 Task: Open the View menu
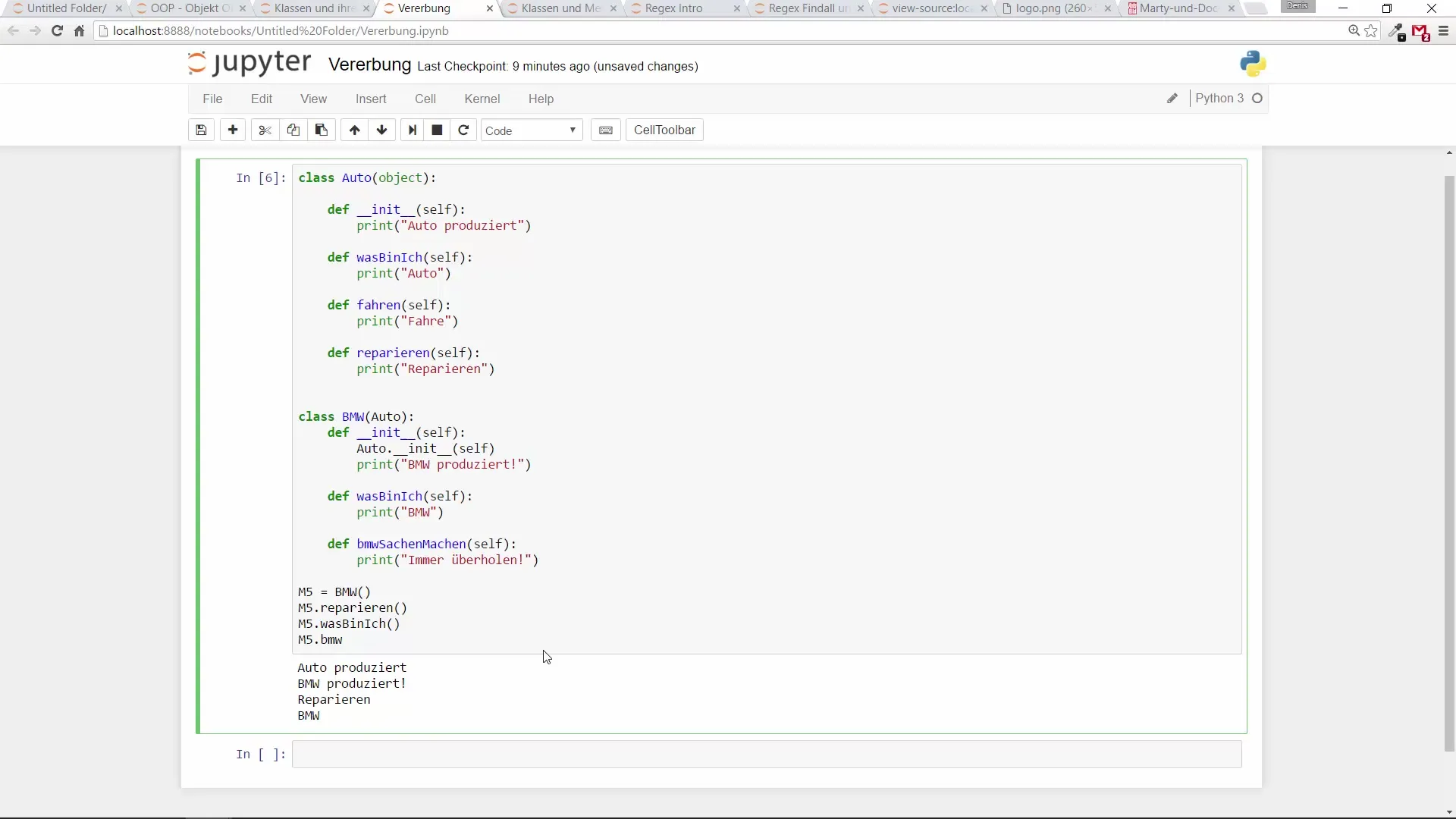pyautogui.click(x=313, y=99)
